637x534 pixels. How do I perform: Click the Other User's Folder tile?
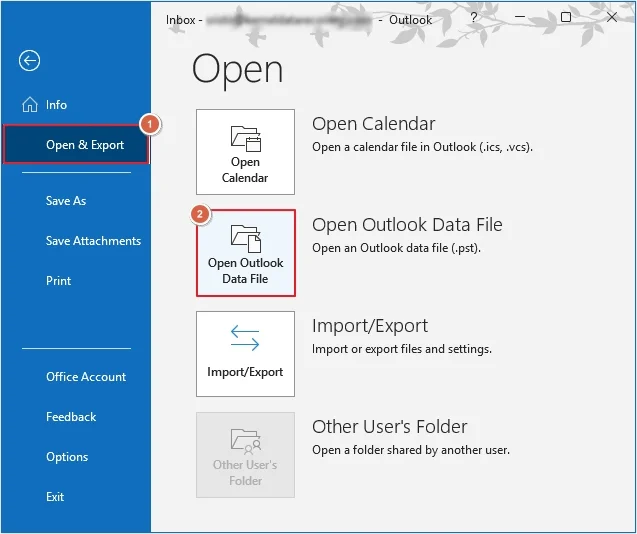click(x=245, y=455)
